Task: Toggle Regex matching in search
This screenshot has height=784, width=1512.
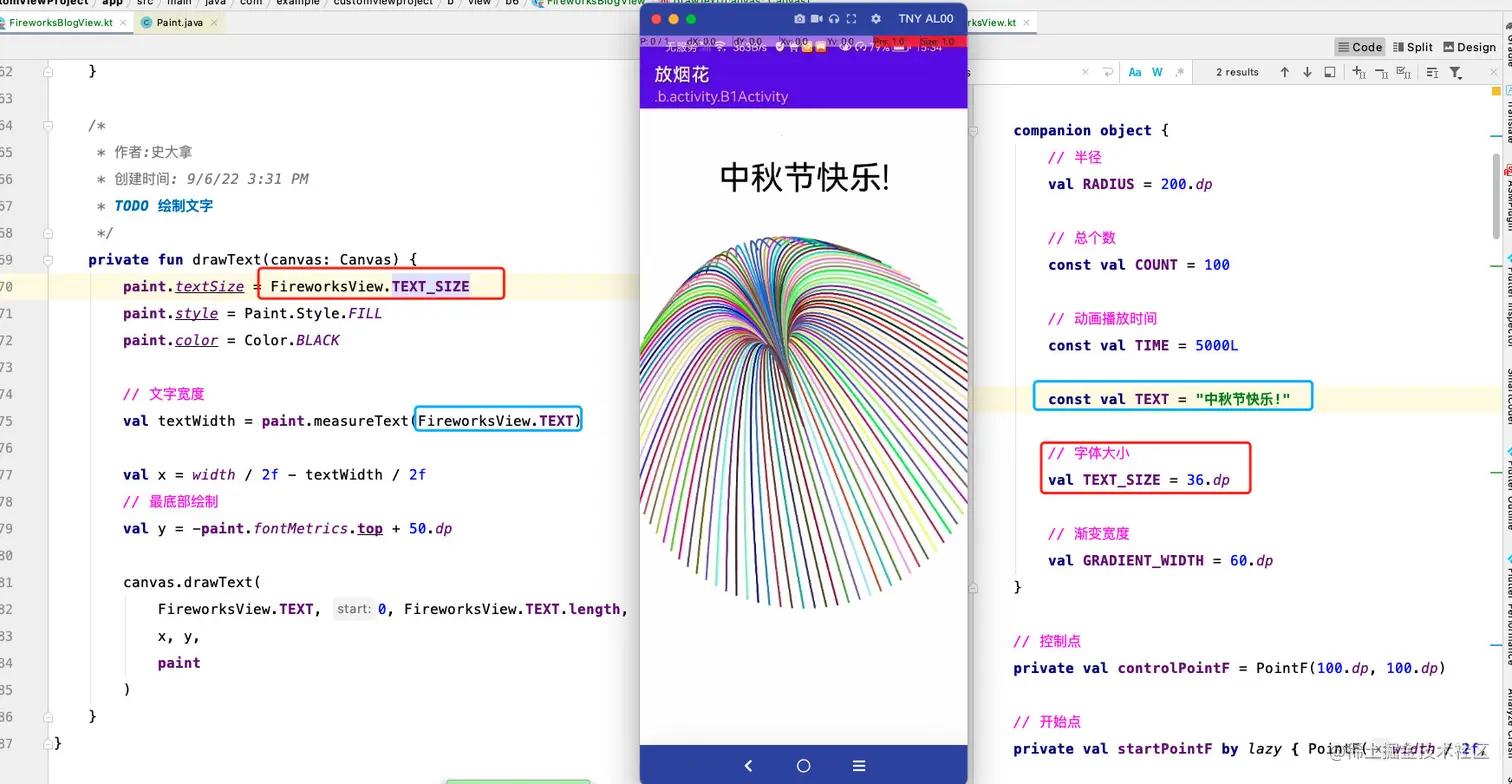Action: point(1180,72)
